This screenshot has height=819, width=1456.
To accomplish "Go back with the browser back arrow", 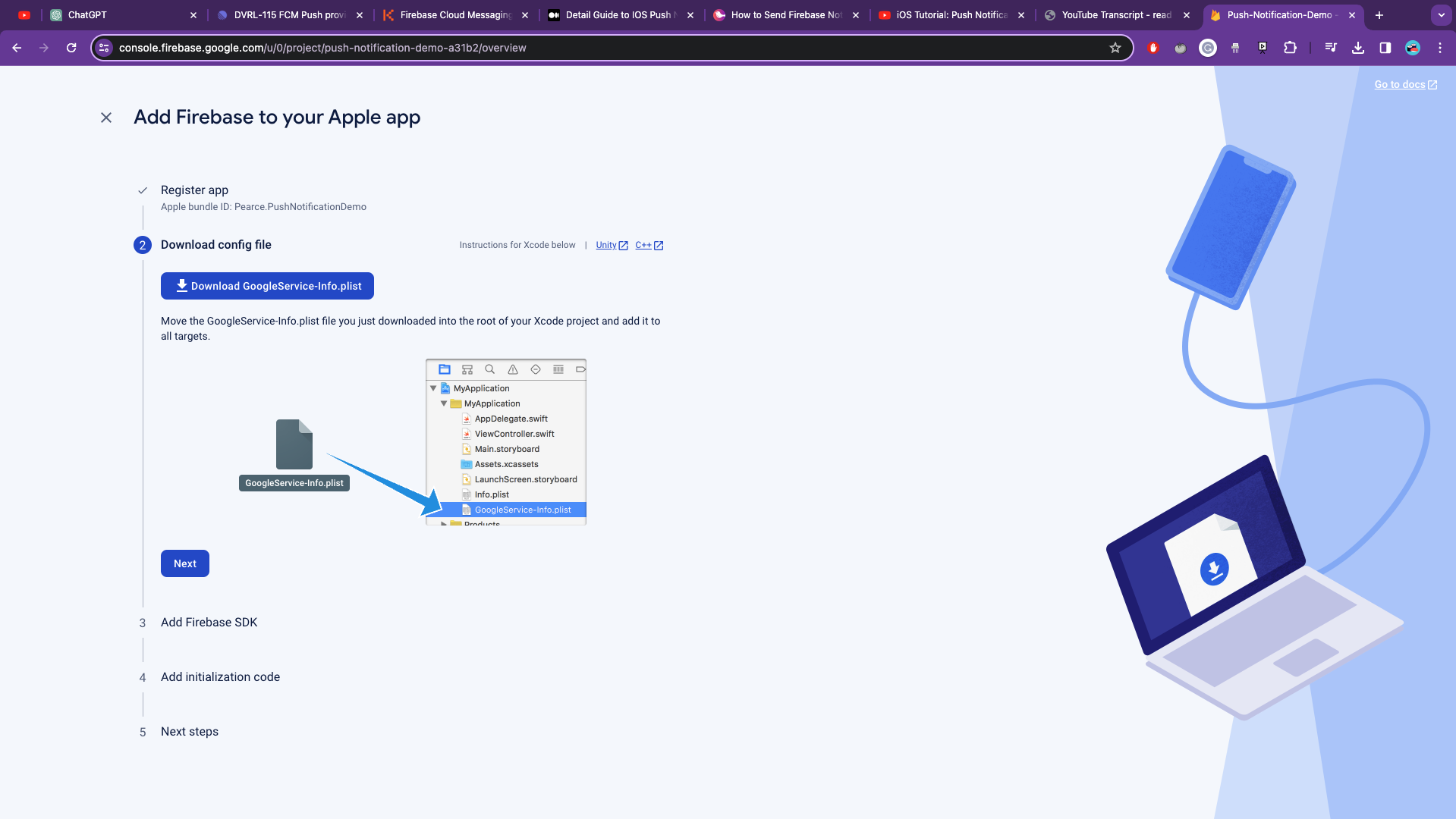I will click(x=17, y=48).
